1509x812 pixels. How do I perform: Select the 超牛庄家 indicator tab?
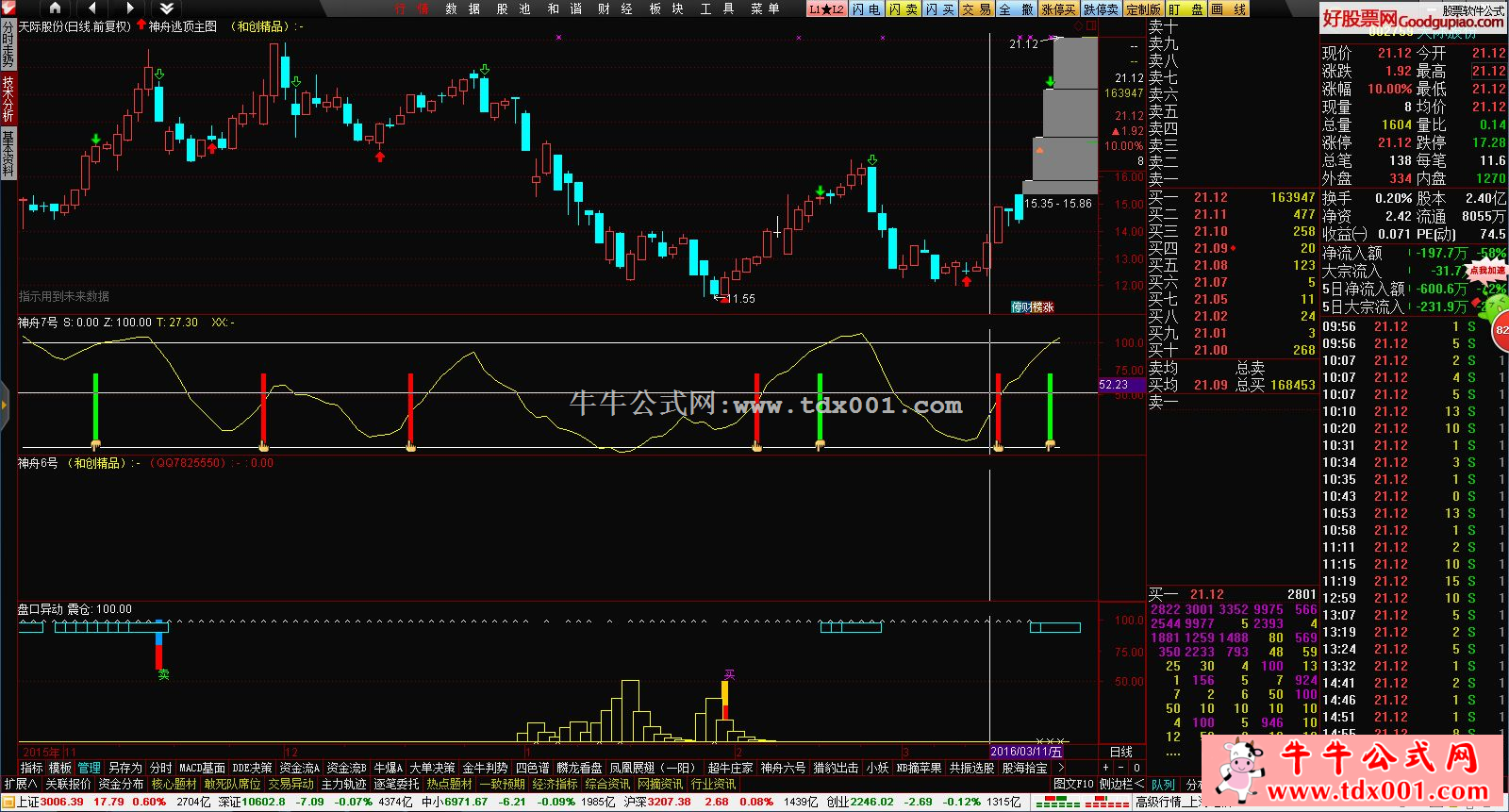point(730,768)
